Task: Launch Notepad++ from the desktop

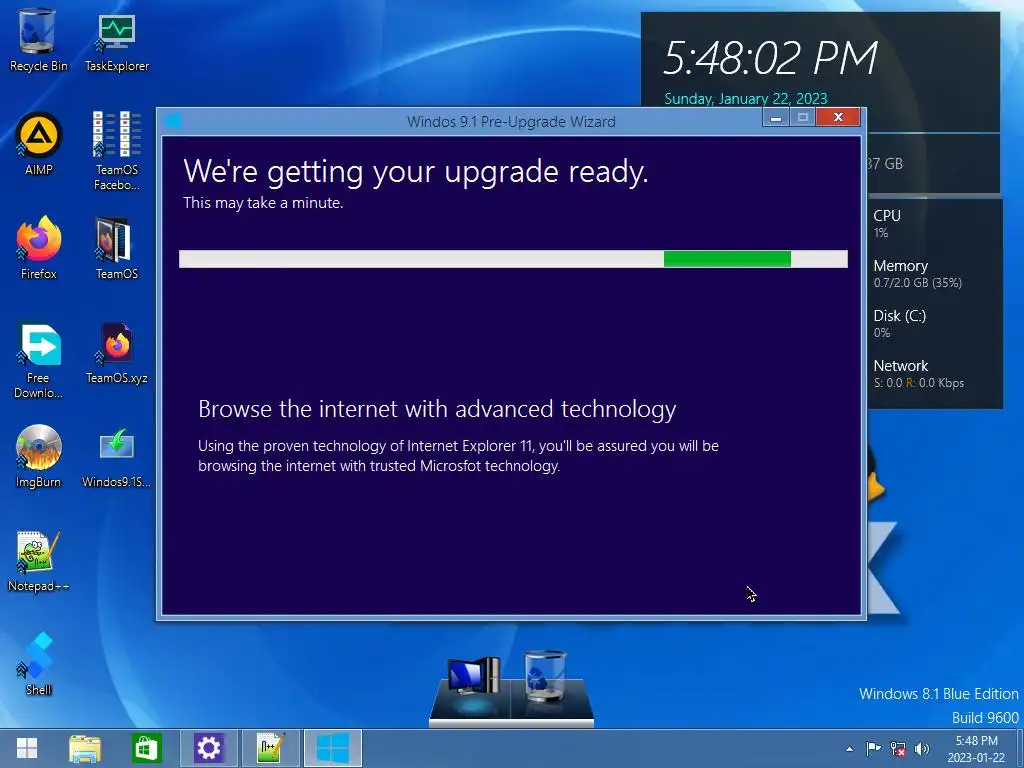Action: point(39,561)
